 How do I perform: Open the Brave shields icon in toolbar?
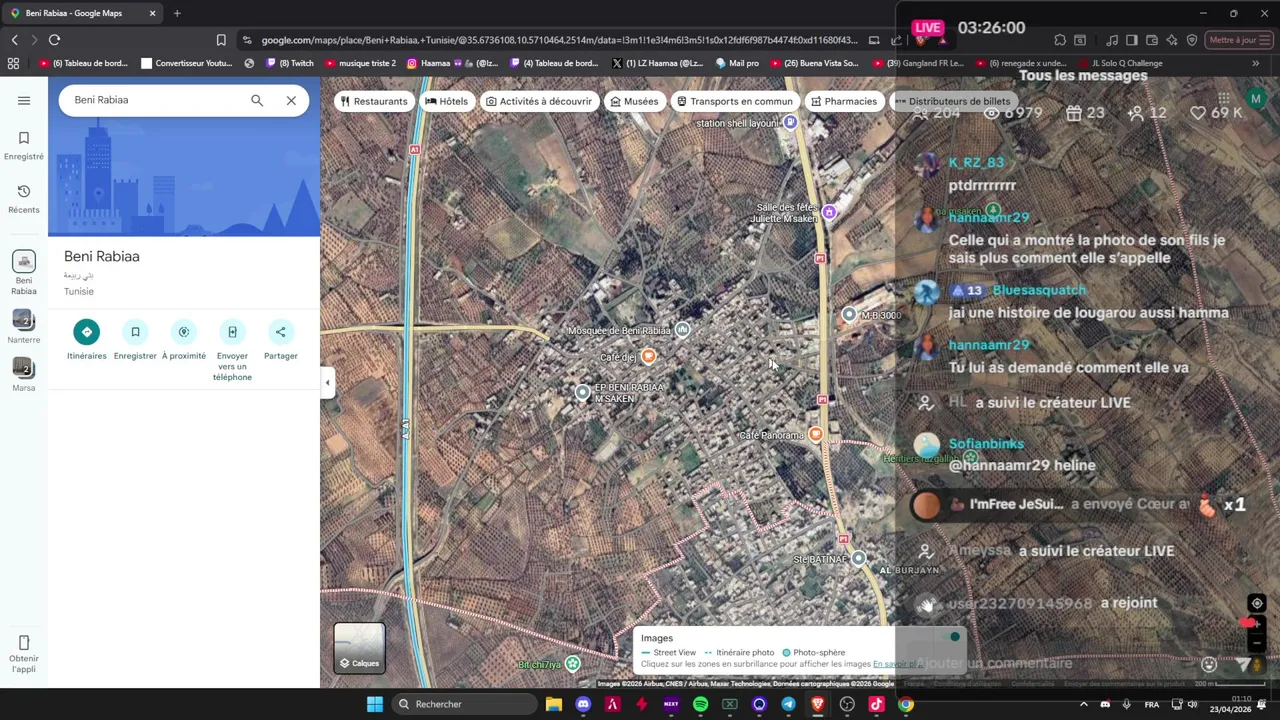point(920,40)
